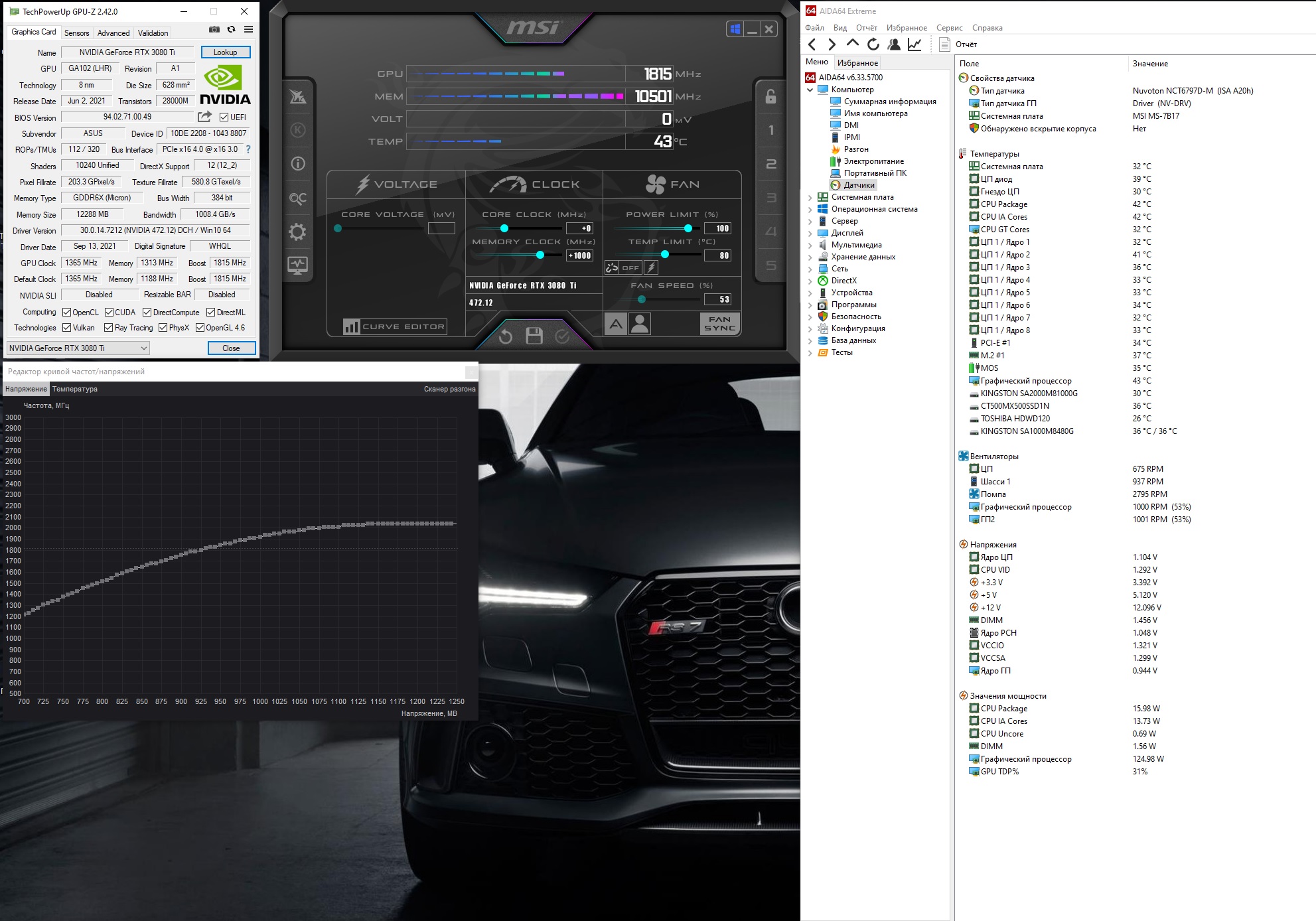1316x921 pixels.
Task: Open Afterburner settings gear icon
Action: click(297, 232)
